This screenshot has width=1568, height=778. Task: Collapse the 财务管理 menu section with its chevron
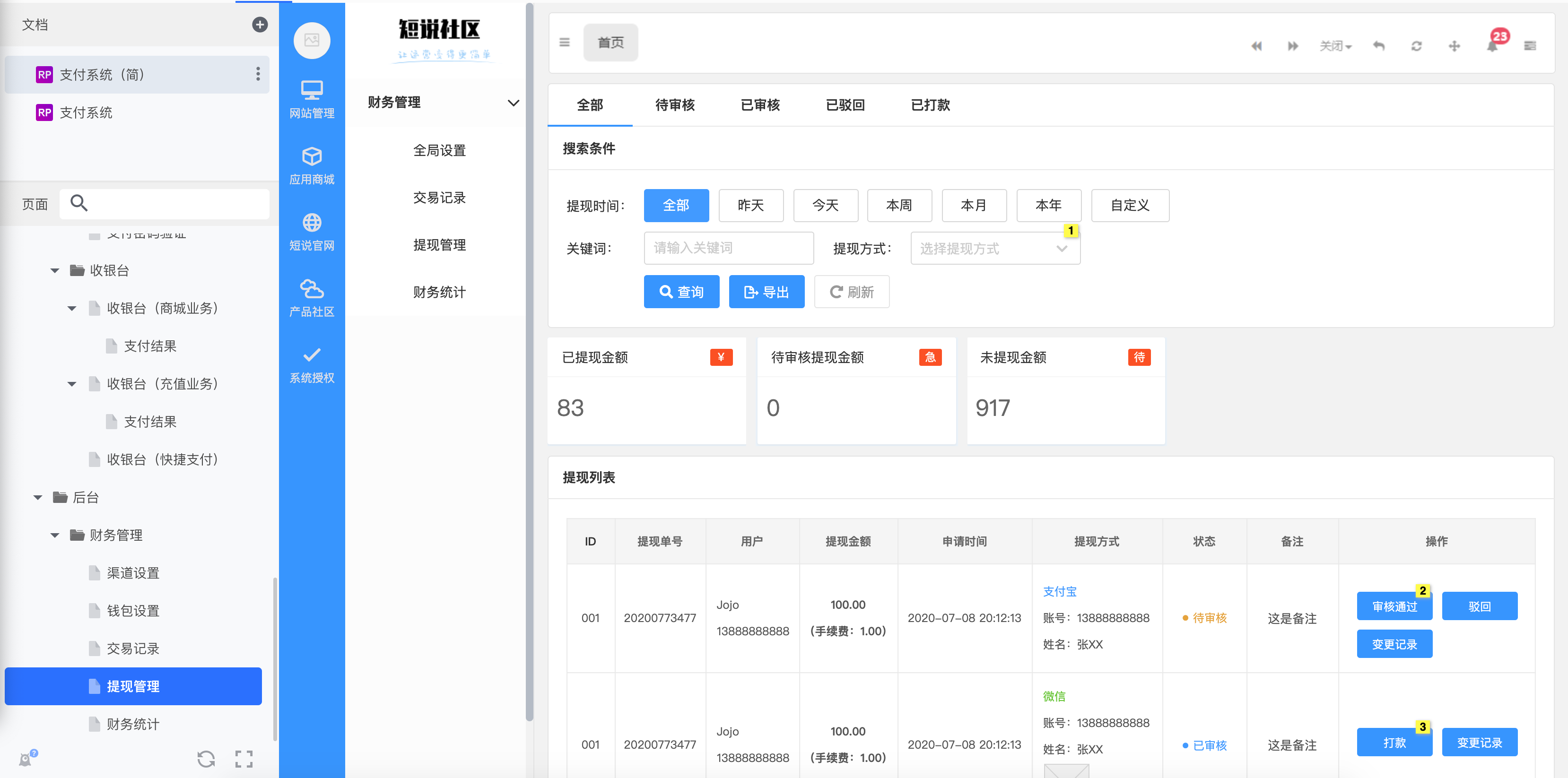click(x=513, y=103)
